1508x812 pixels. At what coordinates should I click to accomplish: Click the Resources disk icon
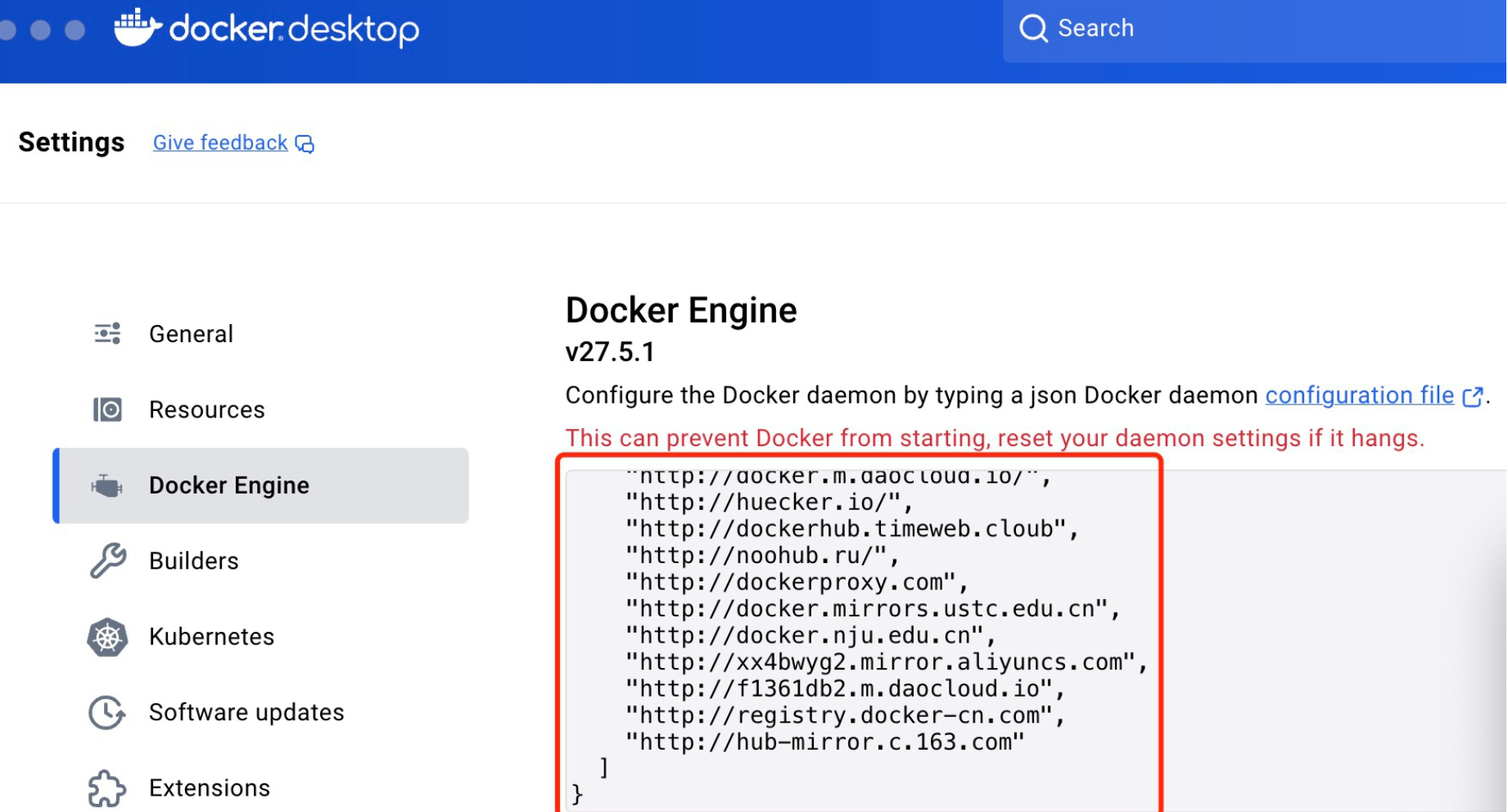[107, 409]
